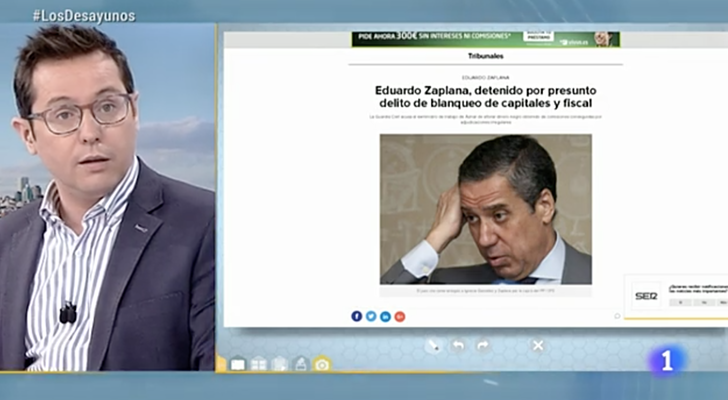The height and width of the screenshot is (400, 728).
Task: Decline notifications with the No button
Action: (x=704, y=303)
